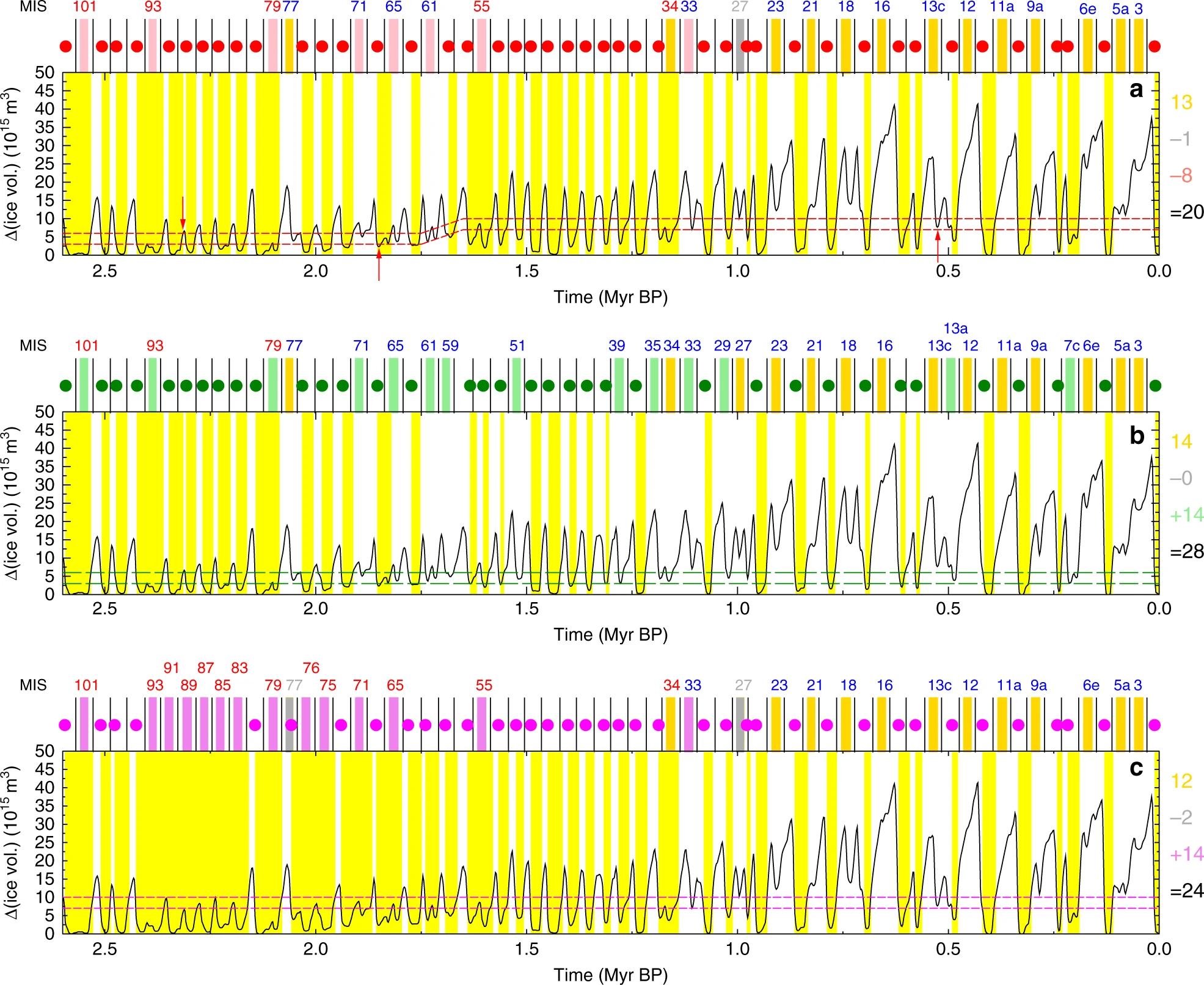1204x985 pixels.
Task: Click the leftmost green dot above panel b
Action: point(65,385)
